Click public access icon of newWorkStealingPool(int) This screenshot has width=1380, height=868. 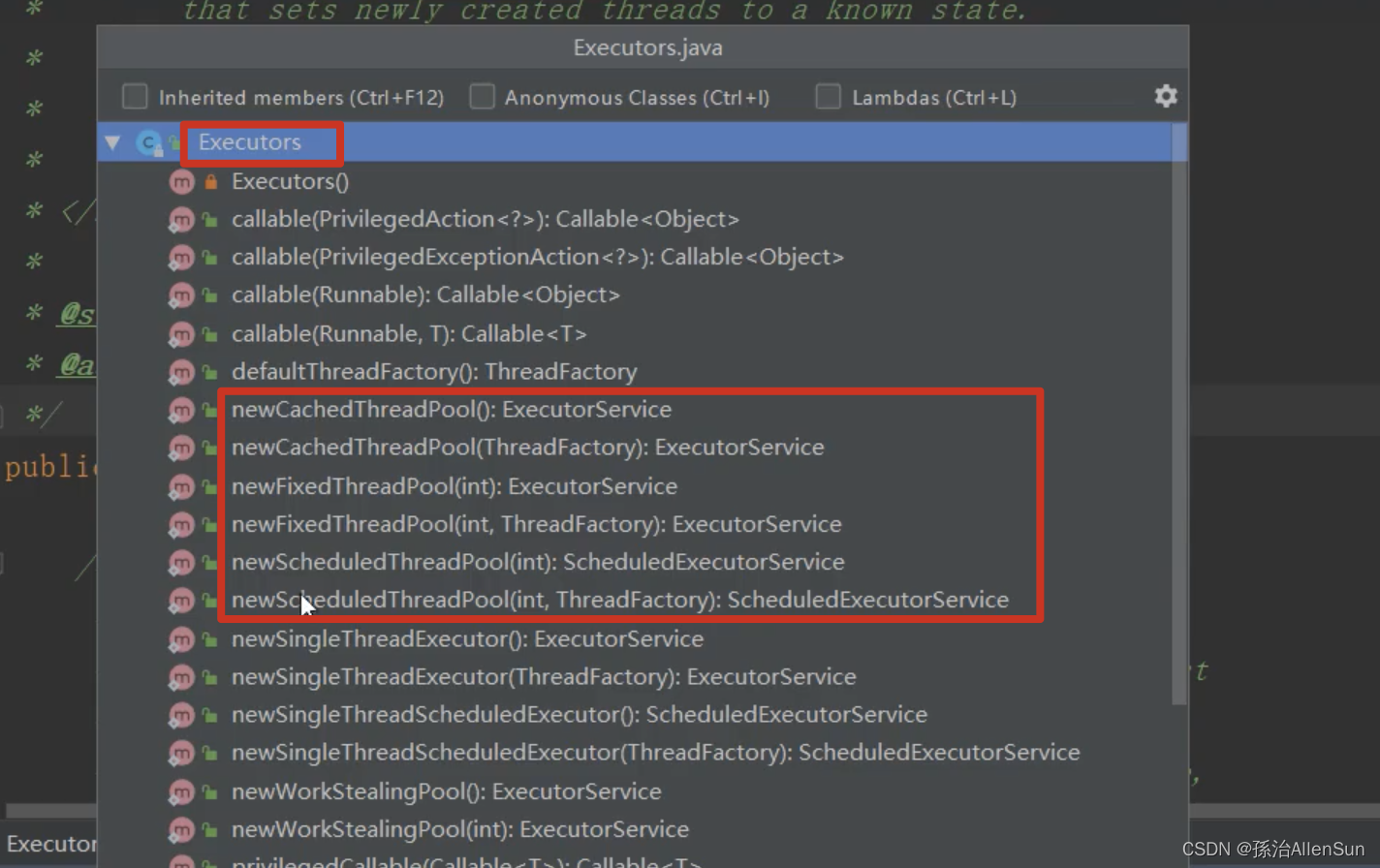(210, 829)
